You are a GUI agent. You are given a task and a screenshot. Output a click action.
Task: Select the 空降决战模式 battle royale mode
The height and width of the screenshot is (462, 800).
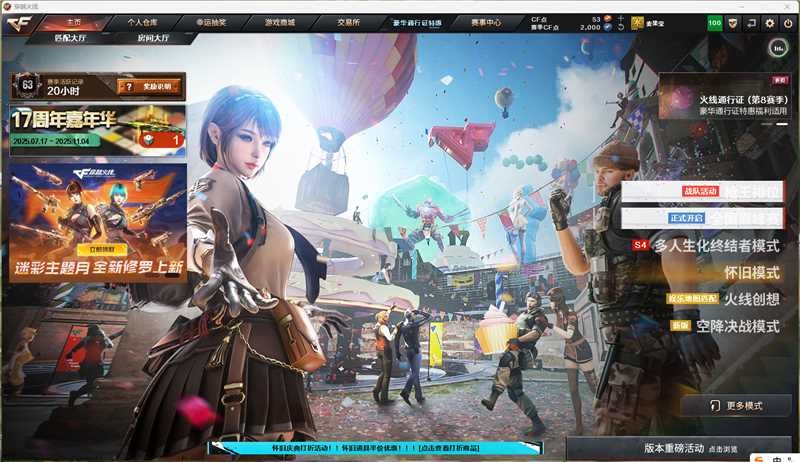point(738,326)
